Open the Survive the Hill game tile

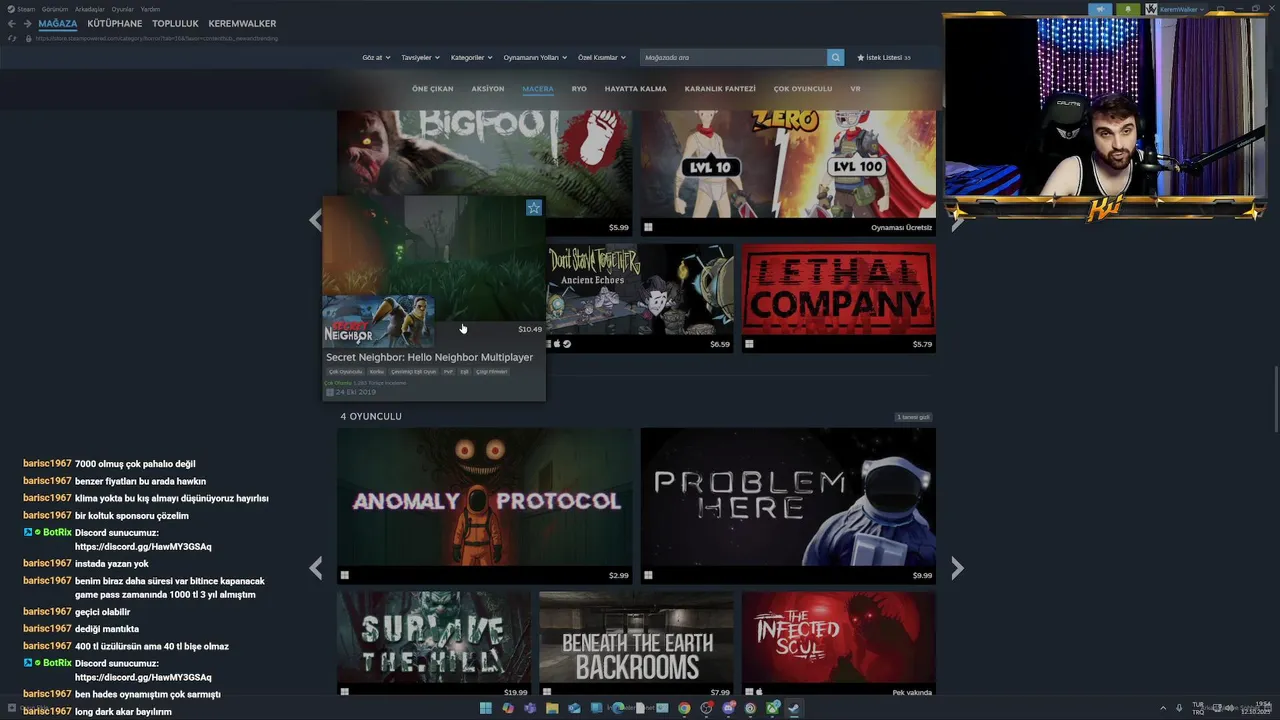coord(434,645)
